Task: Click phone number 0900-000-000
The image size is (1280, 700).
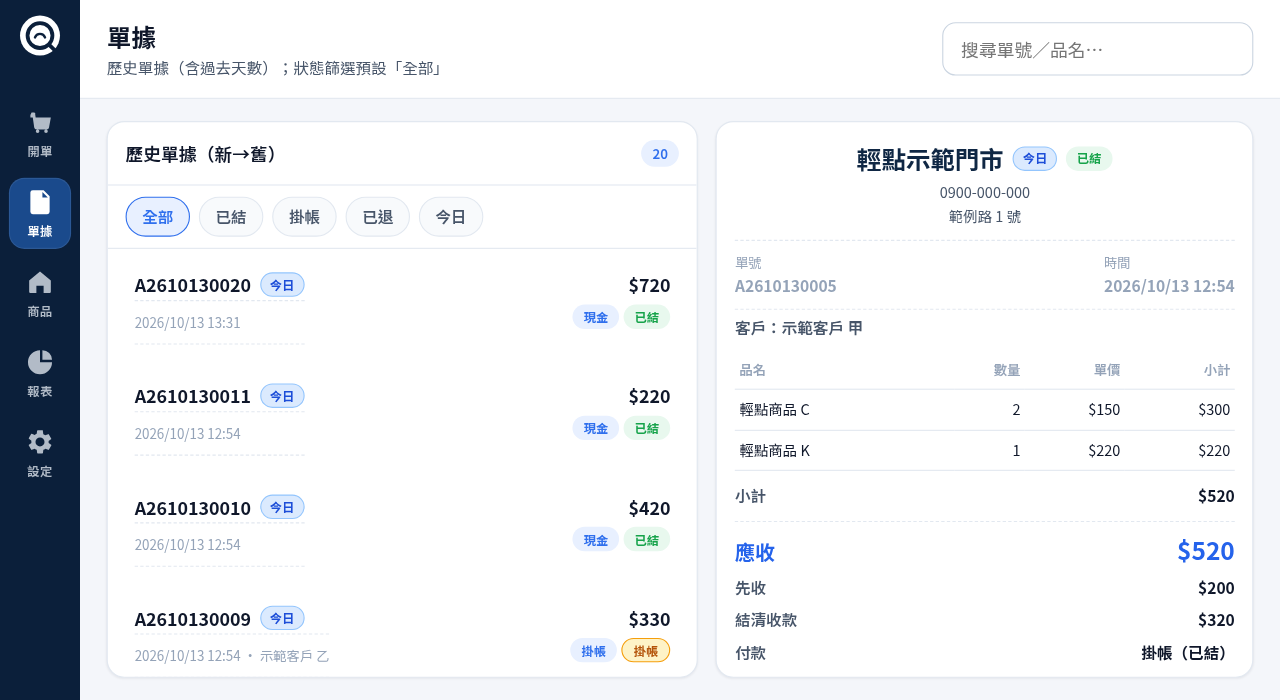Action: click(985, 192)
